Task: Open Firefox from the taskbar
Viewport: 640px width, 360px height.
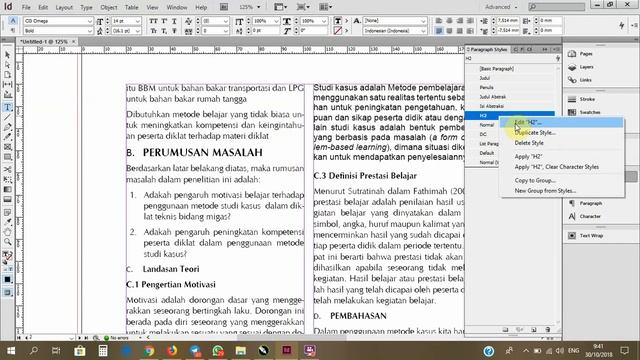Action: point(172,351)
